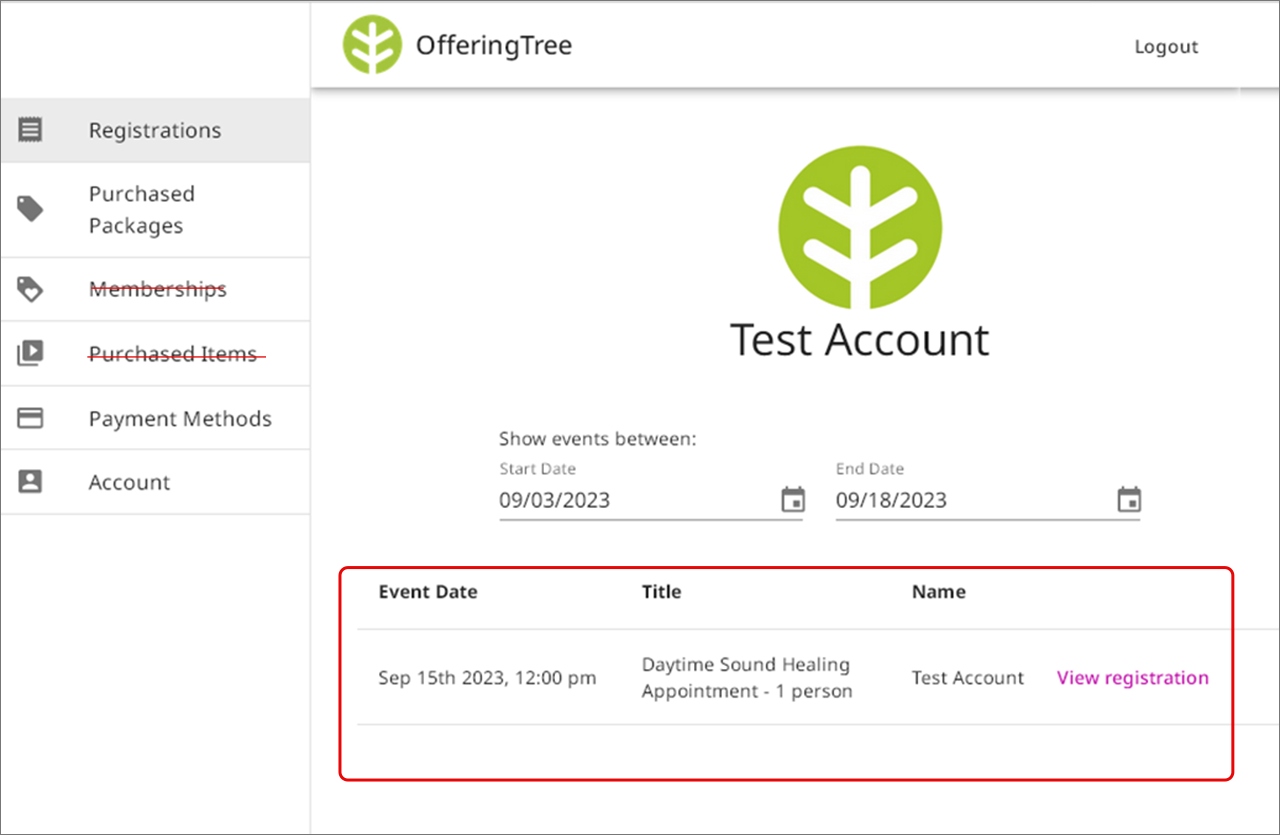This screenshot has width=1280, height=835.
Task: Click the Payment Methods card icon
Action: pyautogui.click(x=31, y=418)
